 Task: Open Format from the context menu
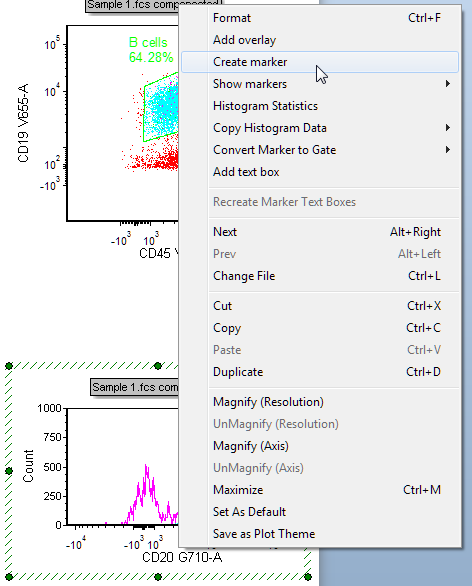click(x=320, y=18)
